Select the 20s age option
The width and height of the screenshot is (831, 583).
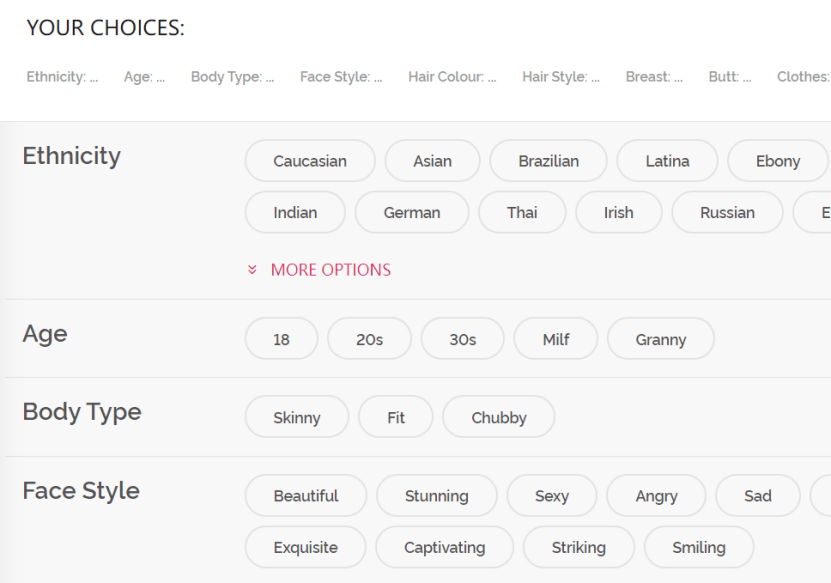pos(369,339)
